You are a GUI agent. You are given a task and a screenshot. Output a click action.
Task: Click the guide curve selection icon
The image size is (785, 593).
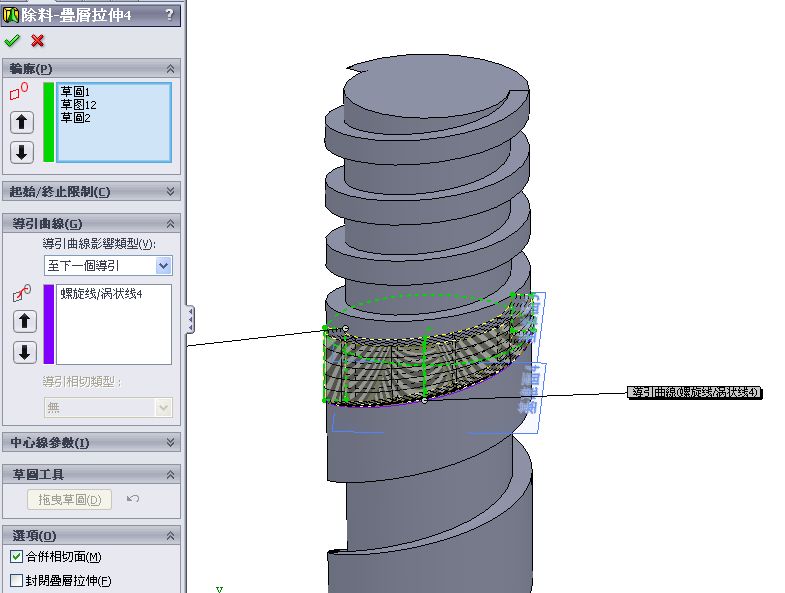22,293
